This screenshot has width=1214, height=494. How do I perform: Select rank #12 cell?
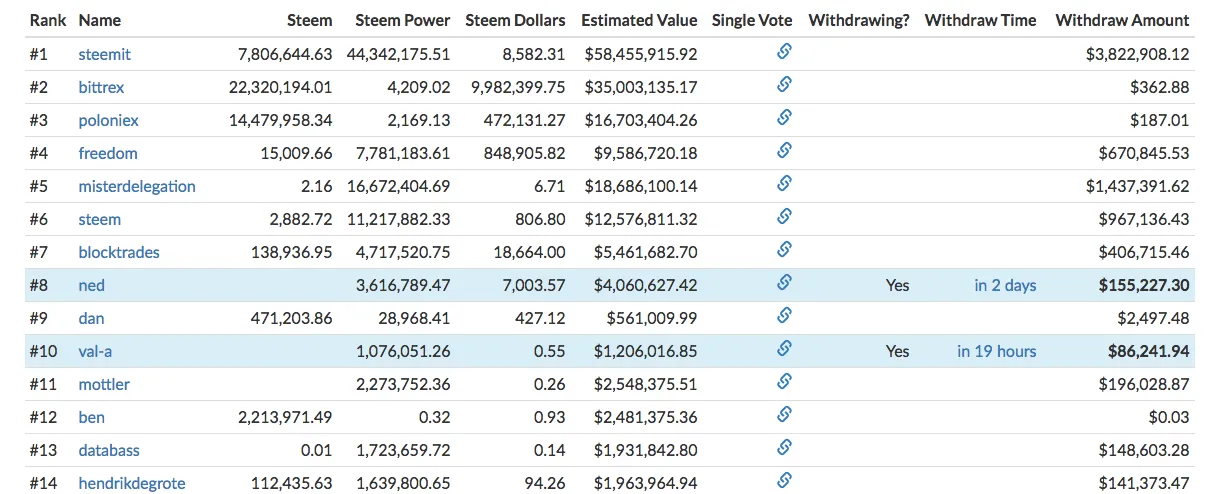42,417
